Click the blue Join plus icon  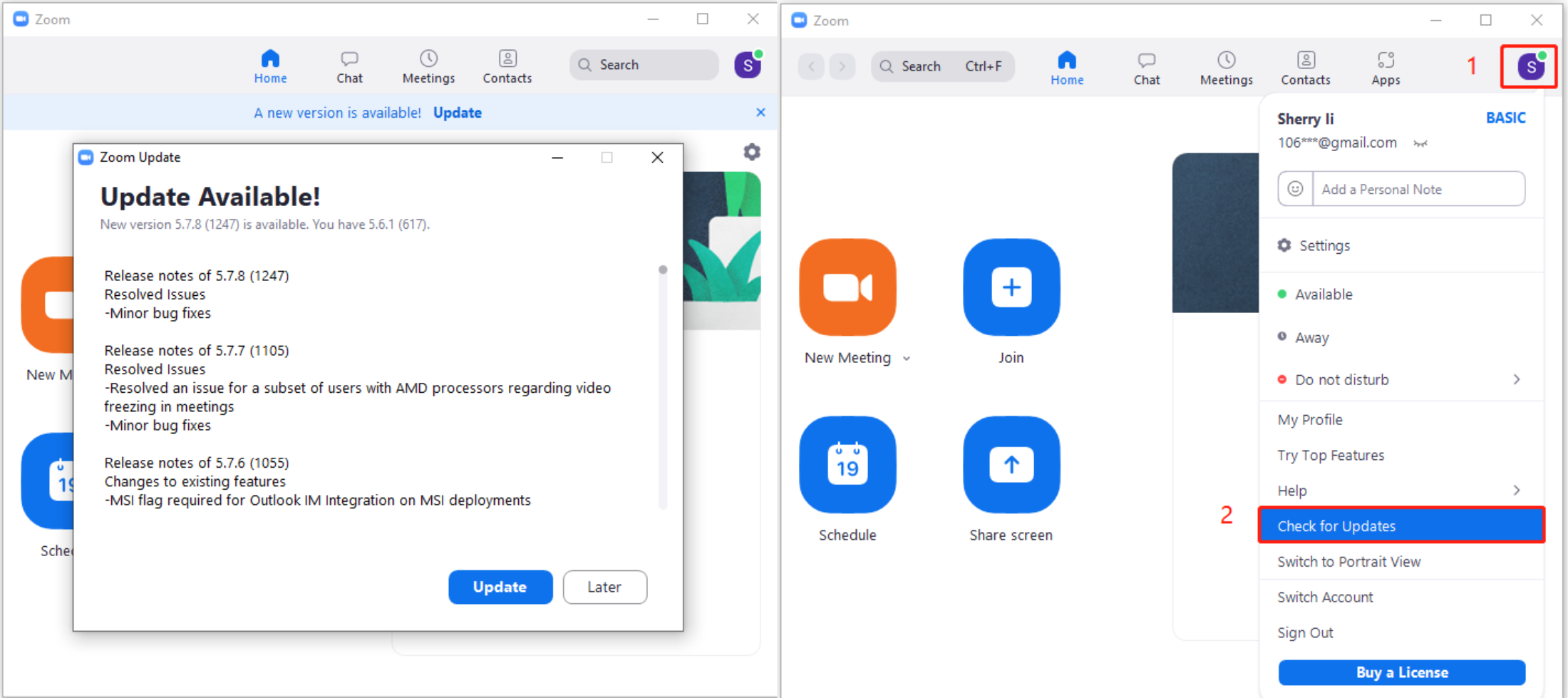point(1011,287)
